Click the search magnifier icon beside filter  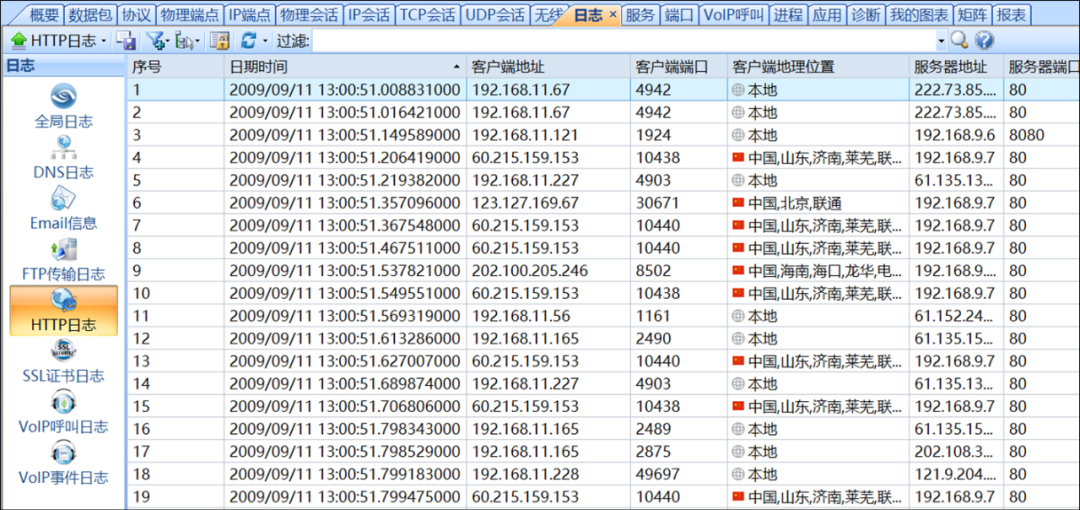(959, 41)
